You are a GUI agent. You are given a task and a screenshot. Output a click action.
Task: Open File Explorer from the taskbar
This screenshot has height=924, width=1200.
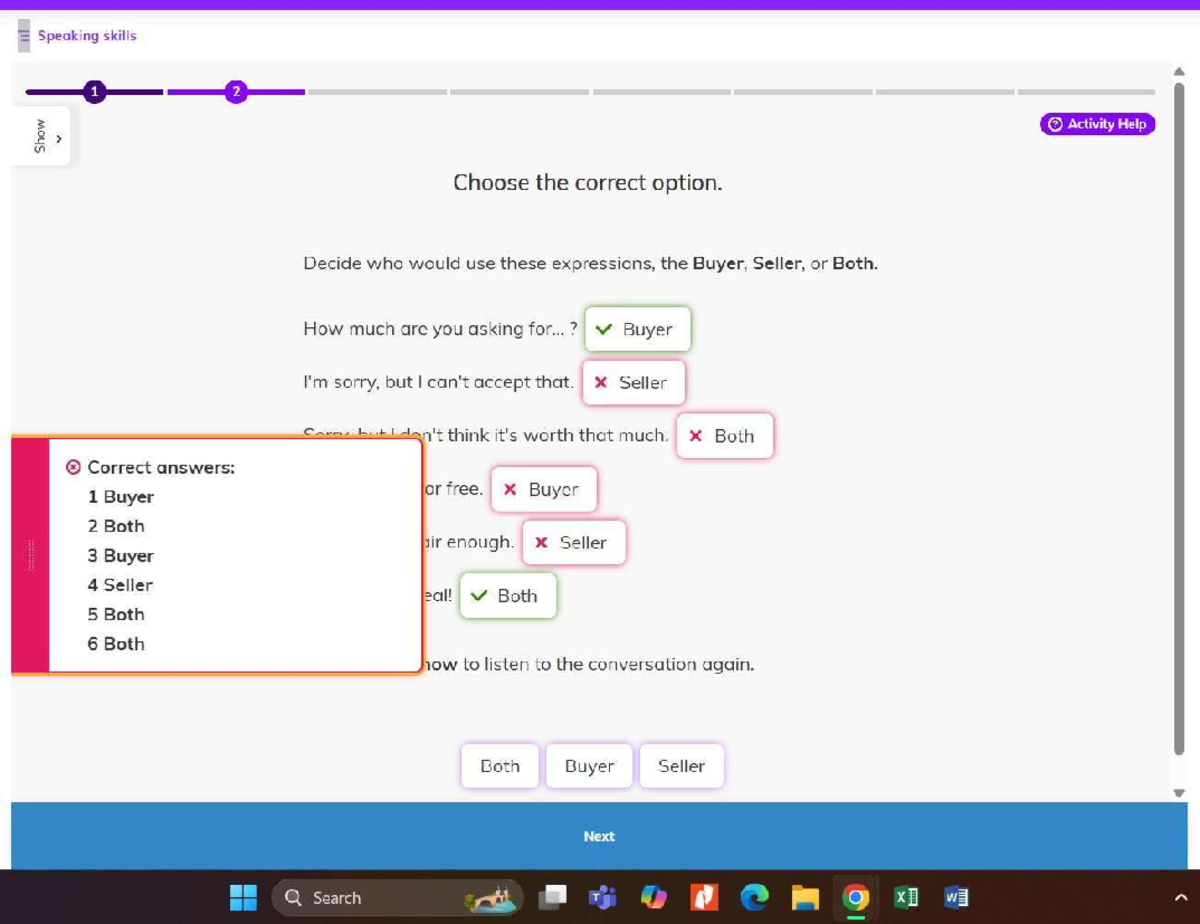(805, 897)
